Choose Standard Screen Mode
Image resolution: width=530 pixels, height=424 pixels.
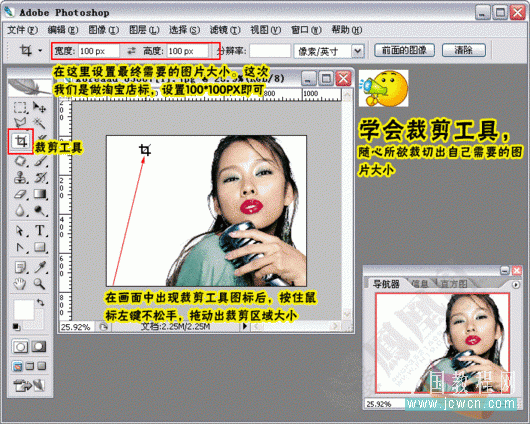17,366
